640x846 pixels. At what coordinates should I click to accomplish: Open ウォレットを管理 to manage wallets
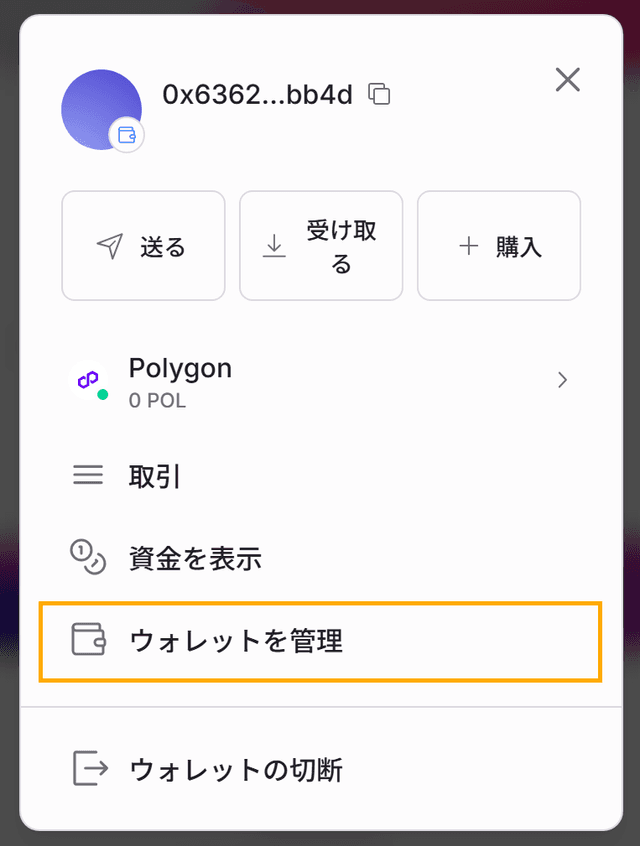point(235,642)
